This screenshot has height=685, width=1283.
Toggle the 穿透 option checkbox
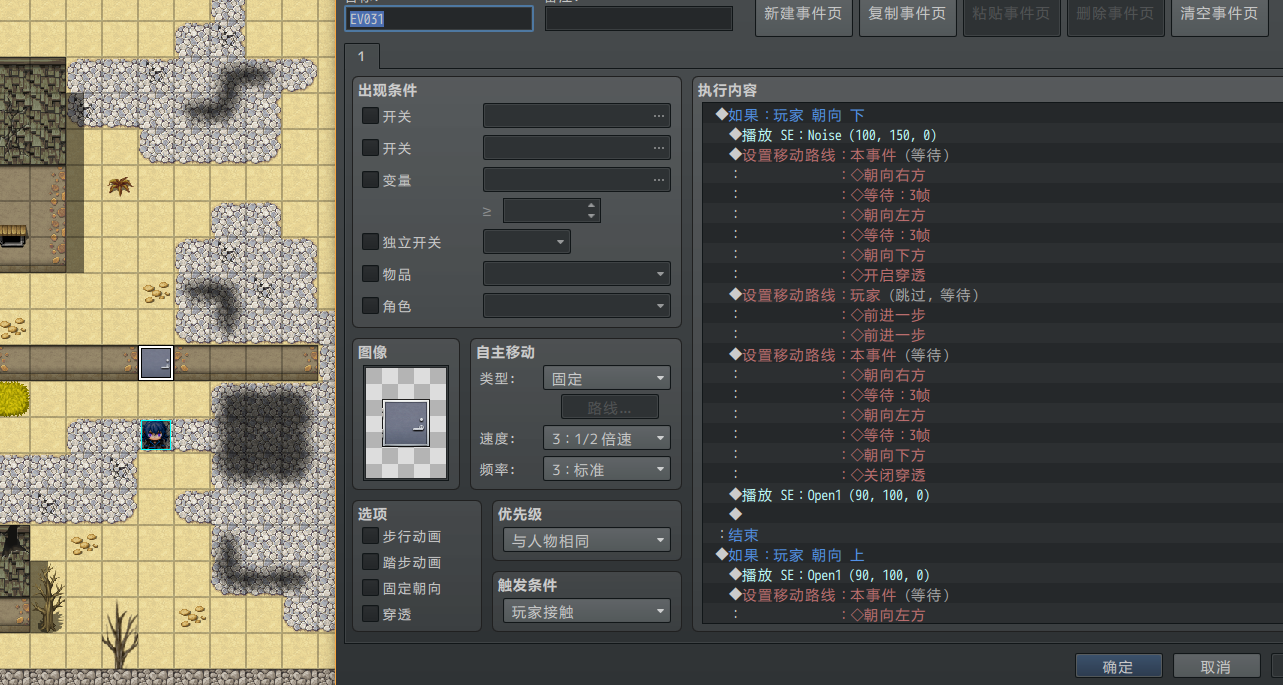(x=370, y=614)
